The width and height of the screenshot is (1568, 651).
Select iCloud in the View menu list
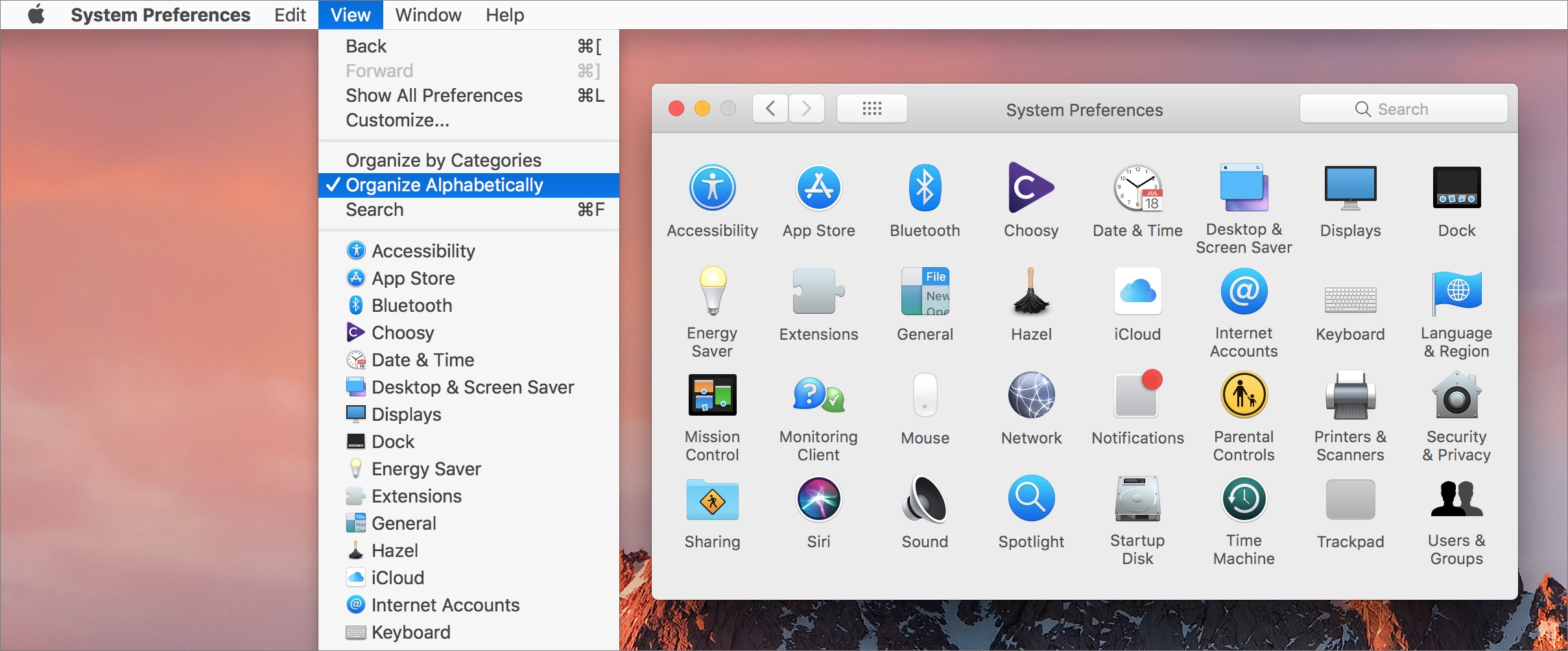(x=469, y=578)
